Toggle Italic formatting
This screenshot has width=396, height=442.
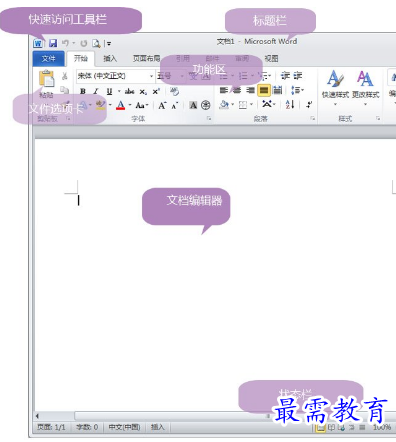pos(96,91)
